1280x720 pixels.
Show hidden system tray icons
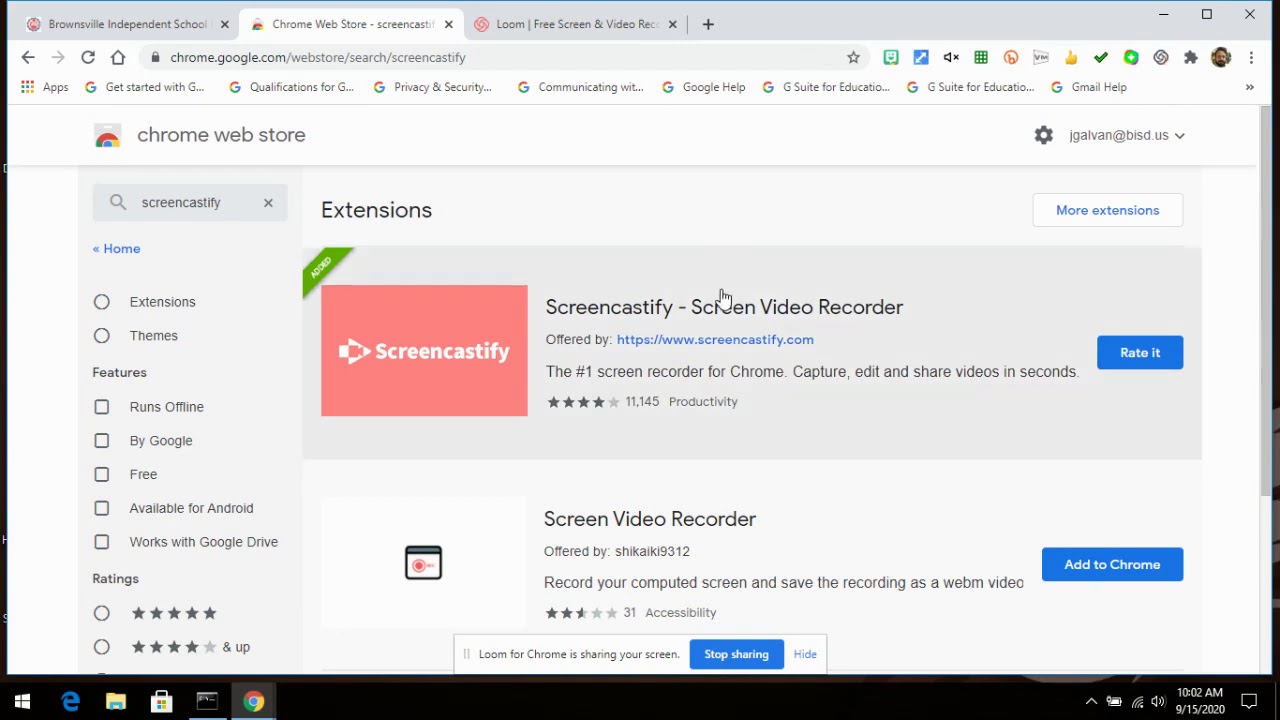pos(1091,702)
